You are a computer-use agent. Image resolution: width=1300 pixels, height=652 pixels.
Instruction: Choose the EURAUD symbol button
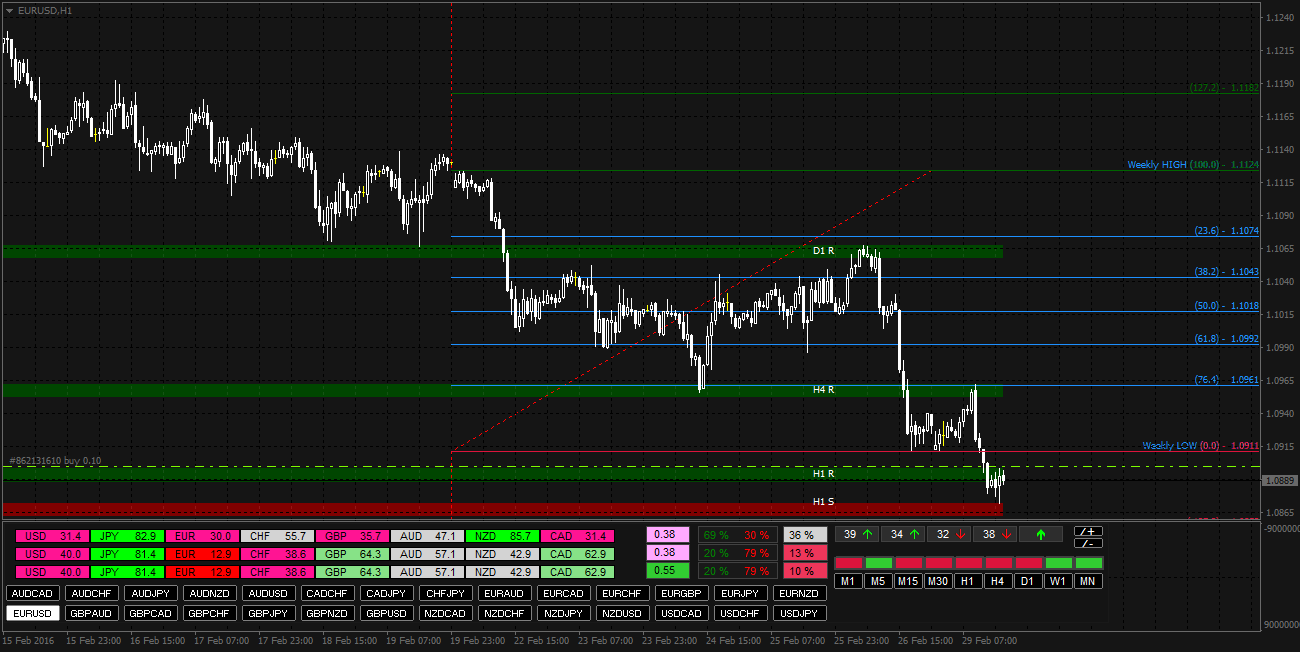(505, 593)
